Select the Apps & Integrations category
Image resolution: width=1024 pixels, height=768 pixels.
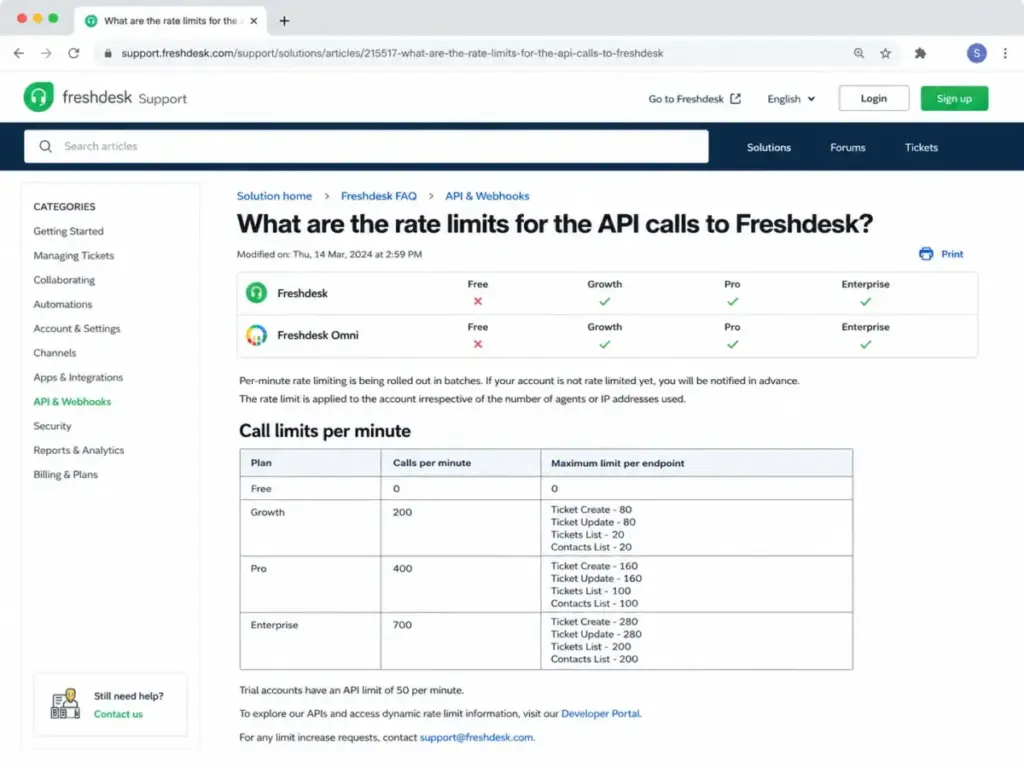coord(78,377)
